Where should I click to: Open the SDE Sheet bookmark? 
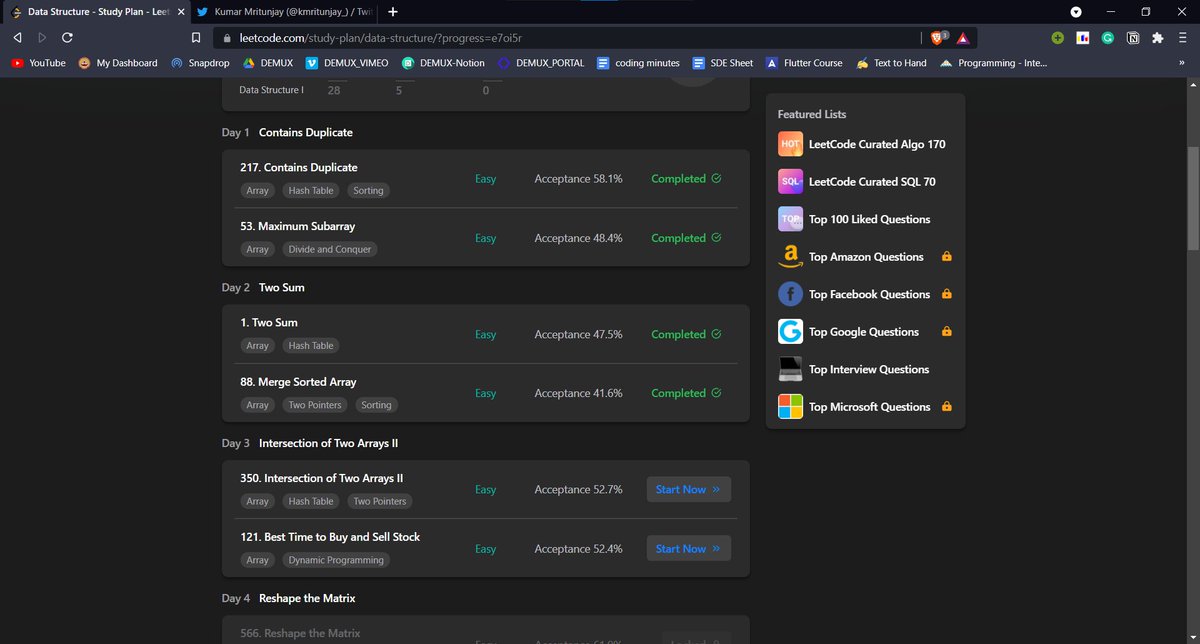tap(723, 63)
